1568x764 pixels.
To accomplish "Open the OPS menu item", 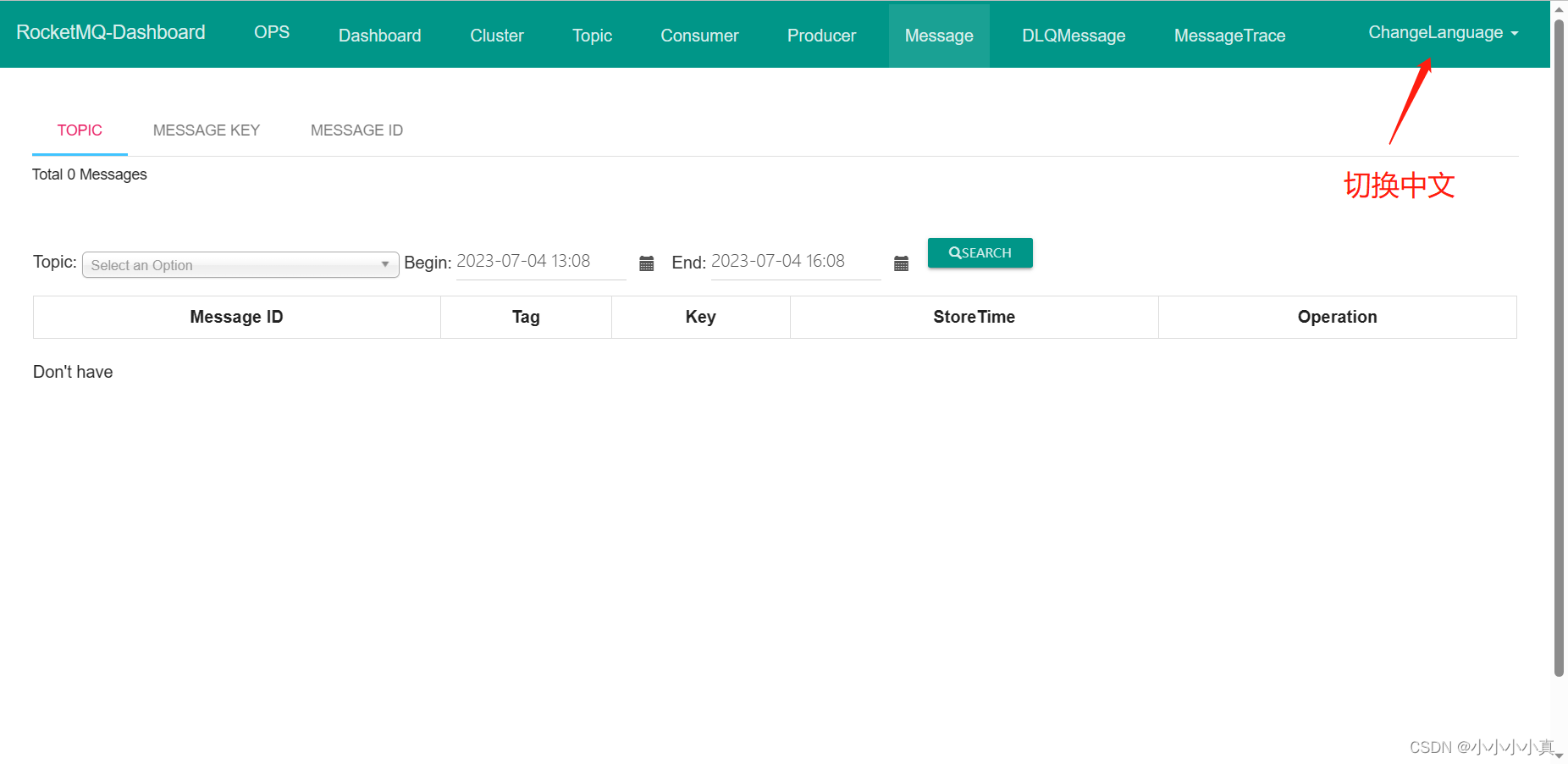I will click(272, 32).
